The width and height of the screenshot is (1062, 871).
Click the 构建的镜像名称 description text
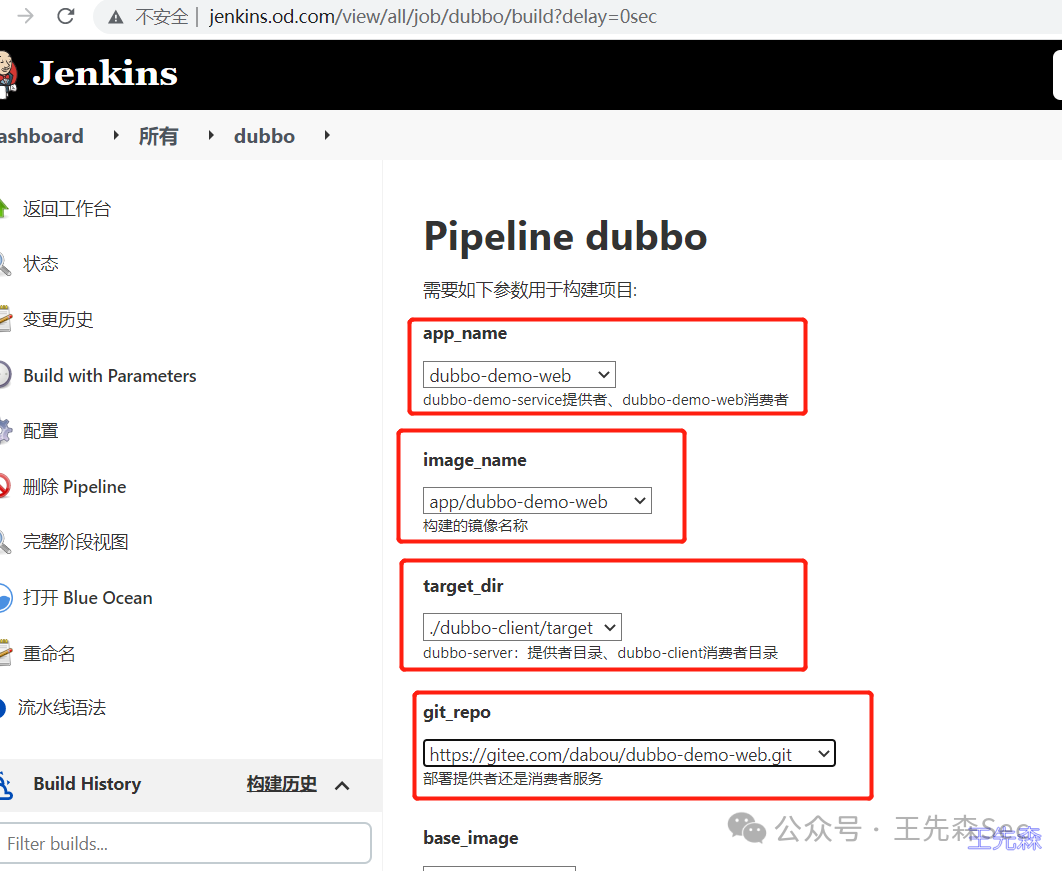[x=475, y=526]
